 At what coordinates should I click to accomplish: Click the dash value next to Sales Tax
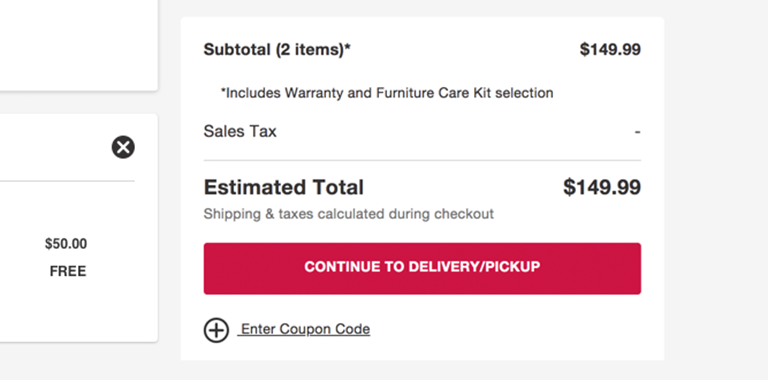point(637,132)
